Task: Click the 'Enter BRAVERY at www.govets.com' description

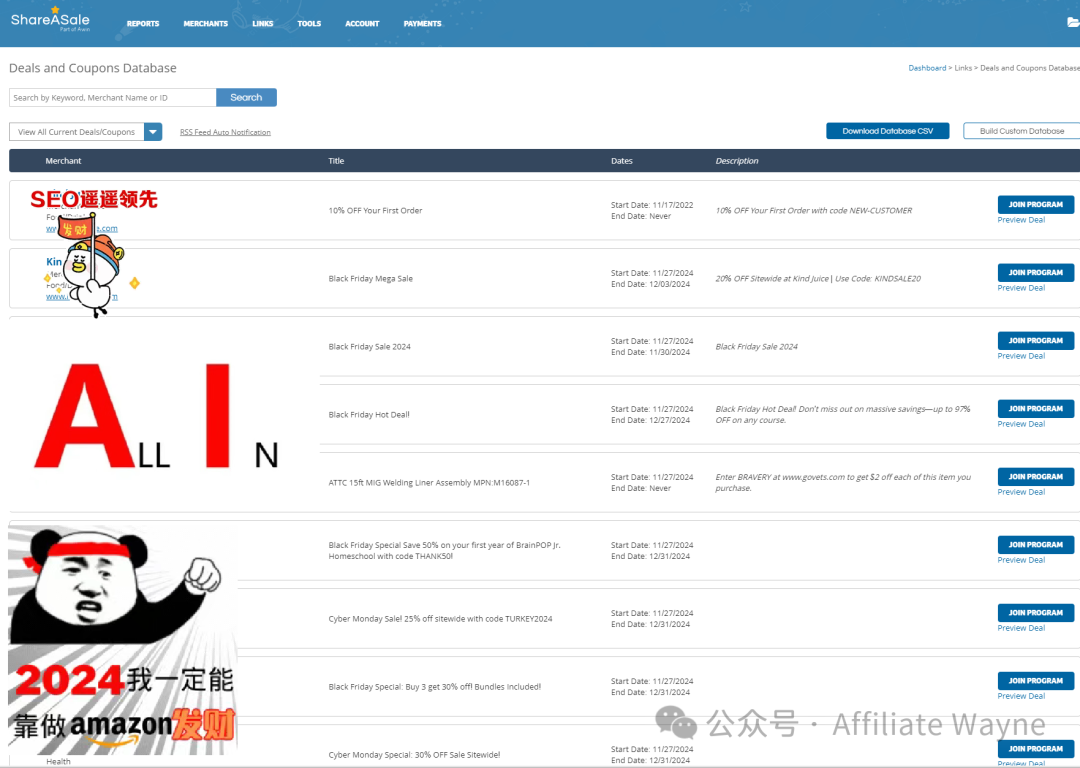Action: [843, 482]
